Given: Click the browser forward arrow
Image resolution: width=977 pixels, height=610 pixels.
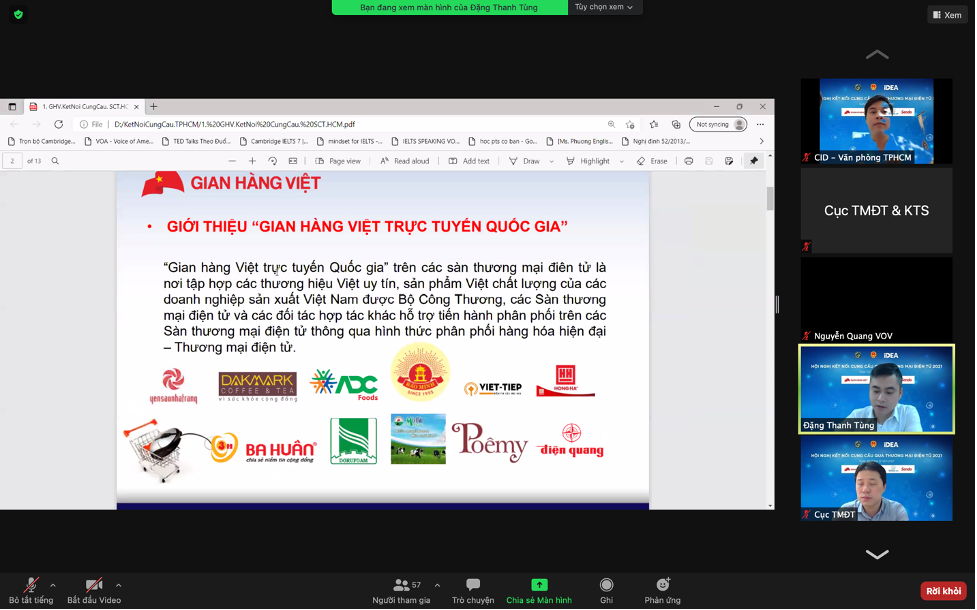Looking at the screenshot, I should 36,124.
